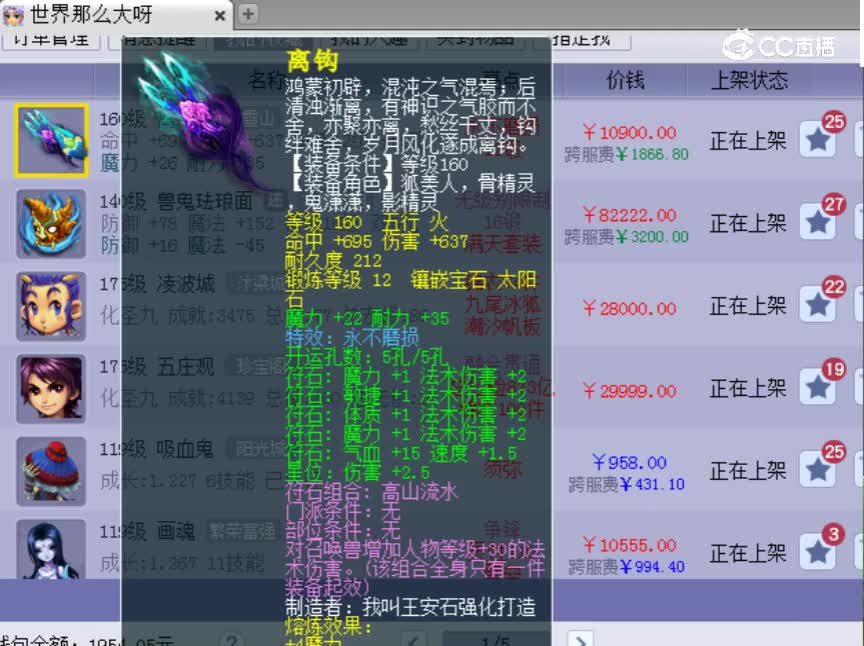Click 正在上架 status of ¥10555.00 row
Screen dimensions: 864x646
coord(748,553)
